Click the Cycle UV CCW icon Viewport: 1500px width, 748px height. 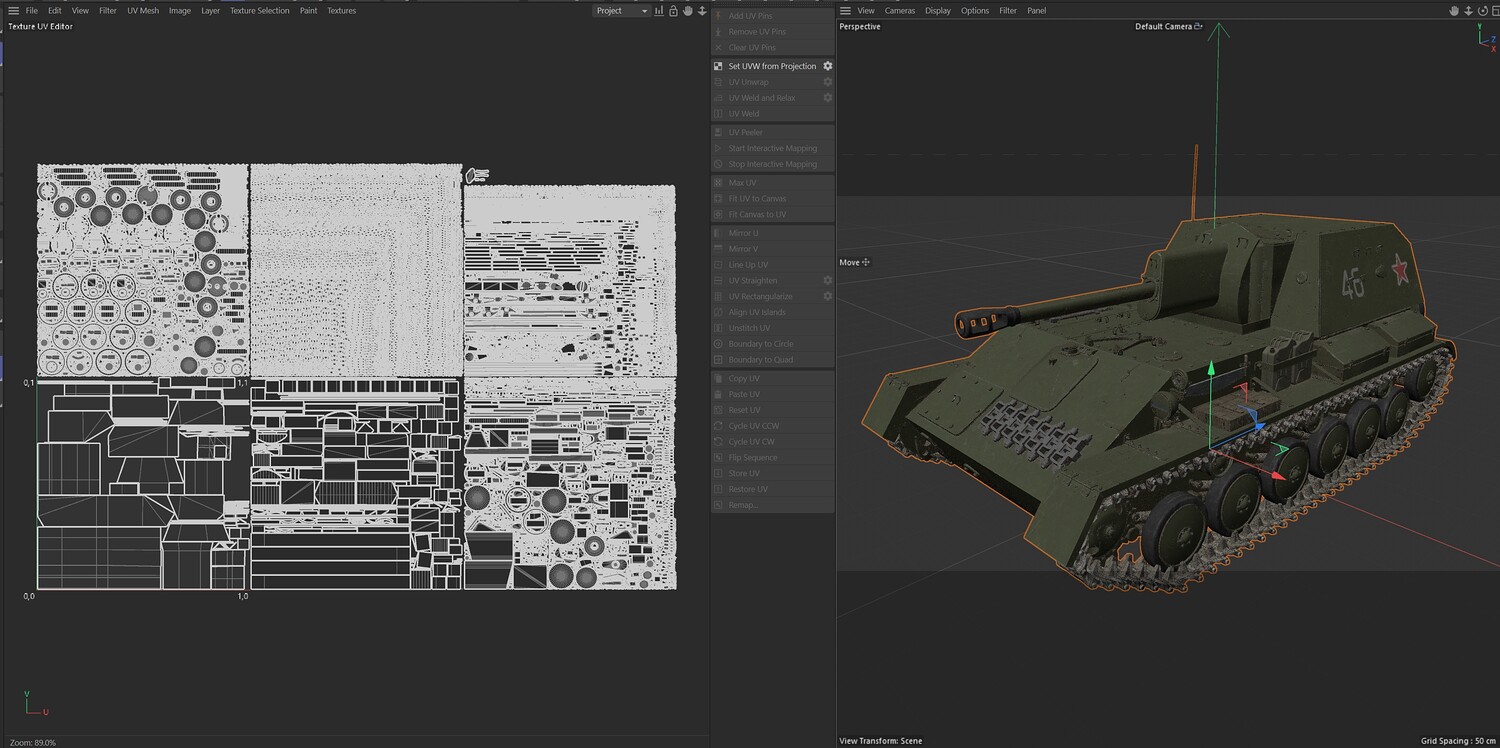point(718,426)
